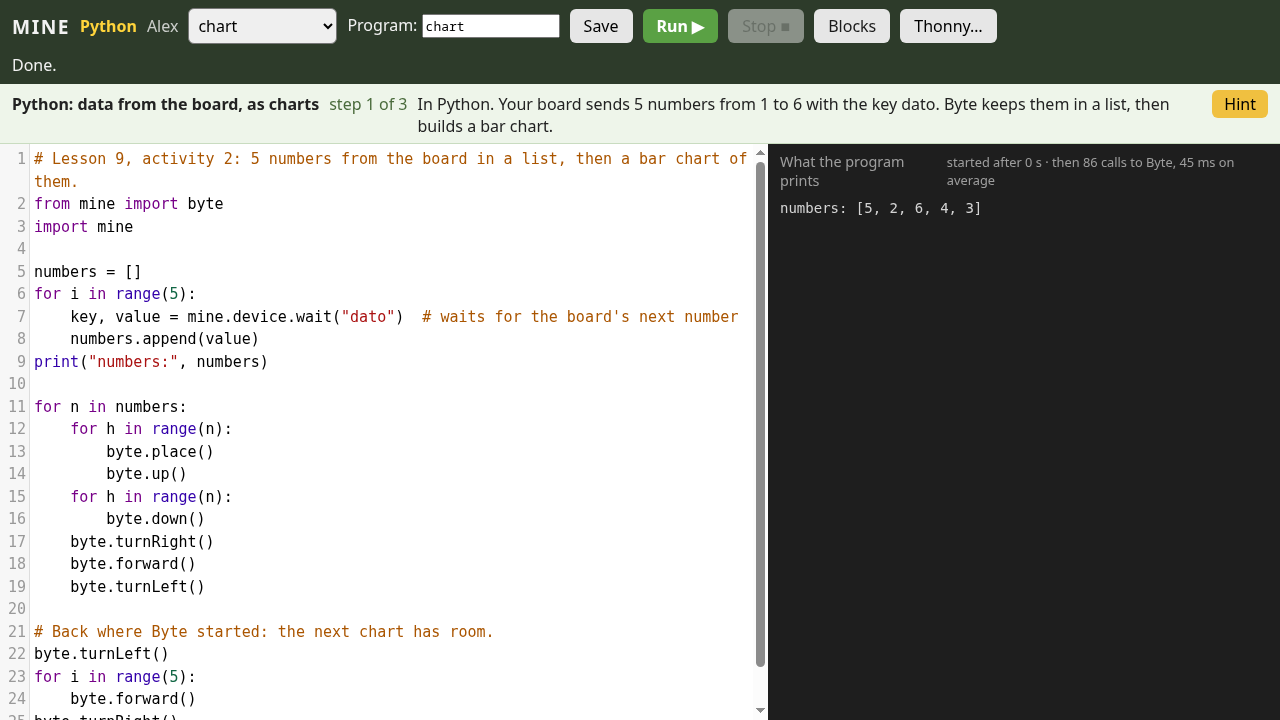Screen dimensions: 1280x720
Task: Click the code editor vertical scrollbar thumb
Action: [760, 414]
